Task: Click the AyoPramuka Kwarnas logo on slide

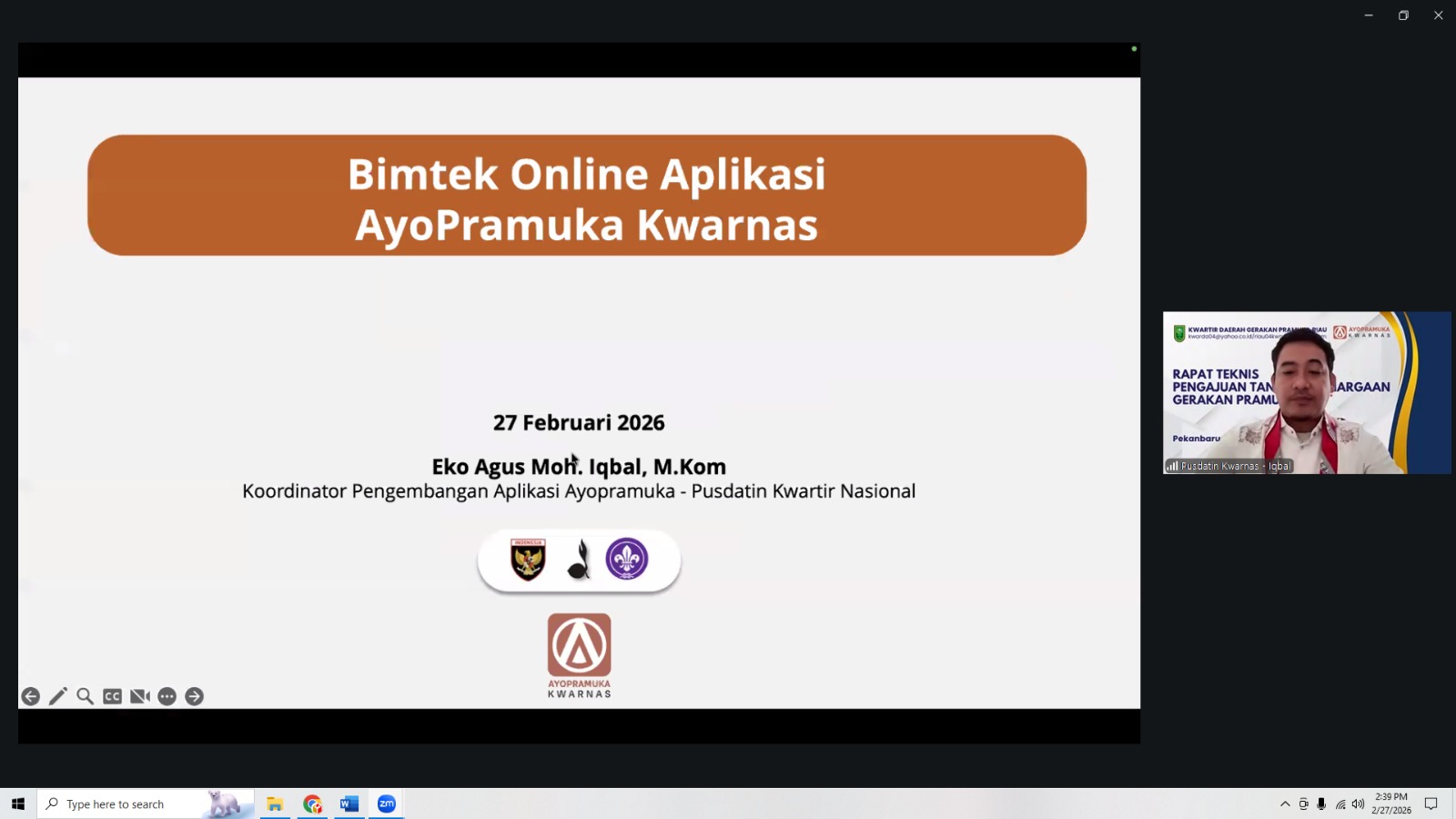Action: coord(579,654)
